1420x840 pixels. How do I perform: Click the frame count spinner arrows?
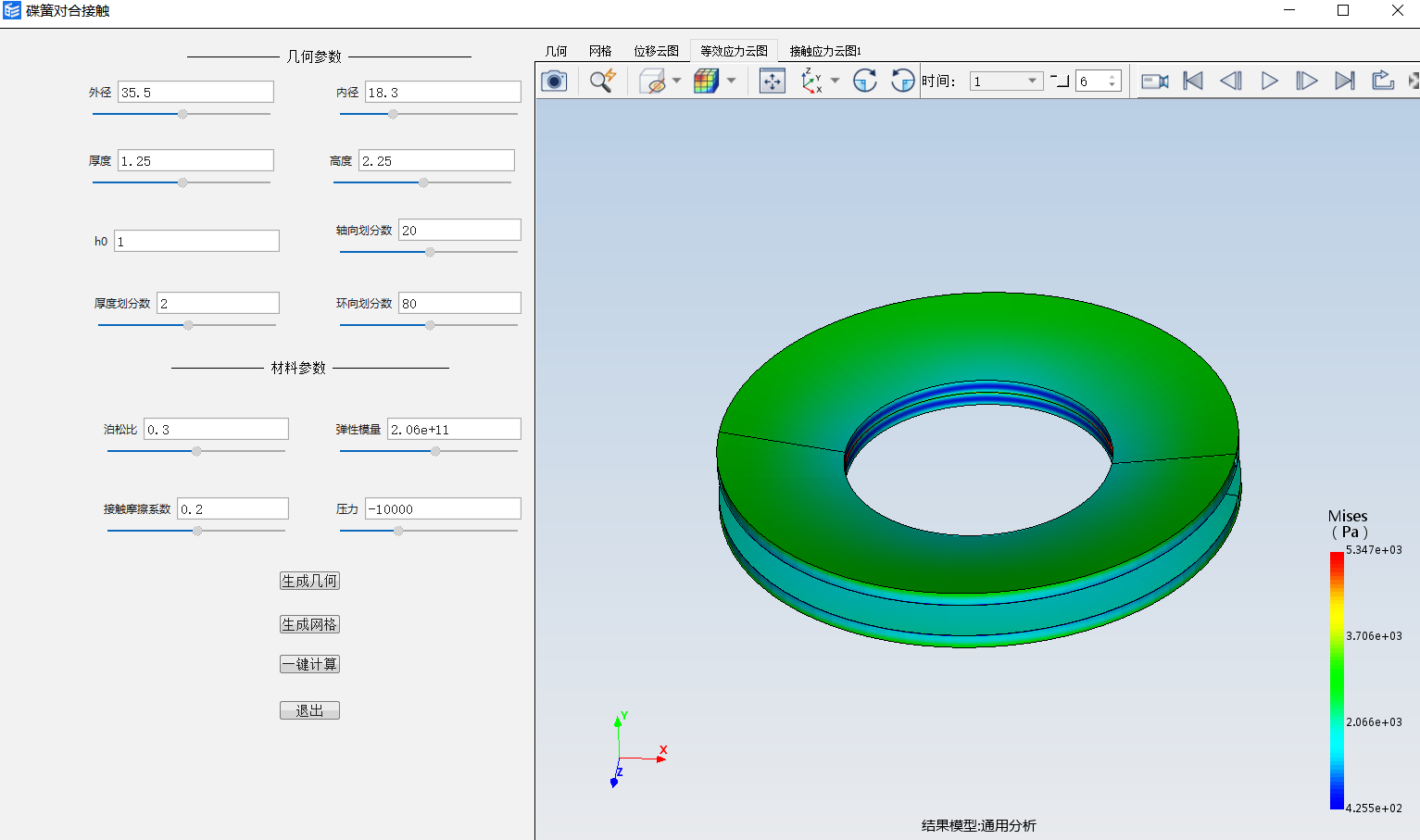[1112, 81]
